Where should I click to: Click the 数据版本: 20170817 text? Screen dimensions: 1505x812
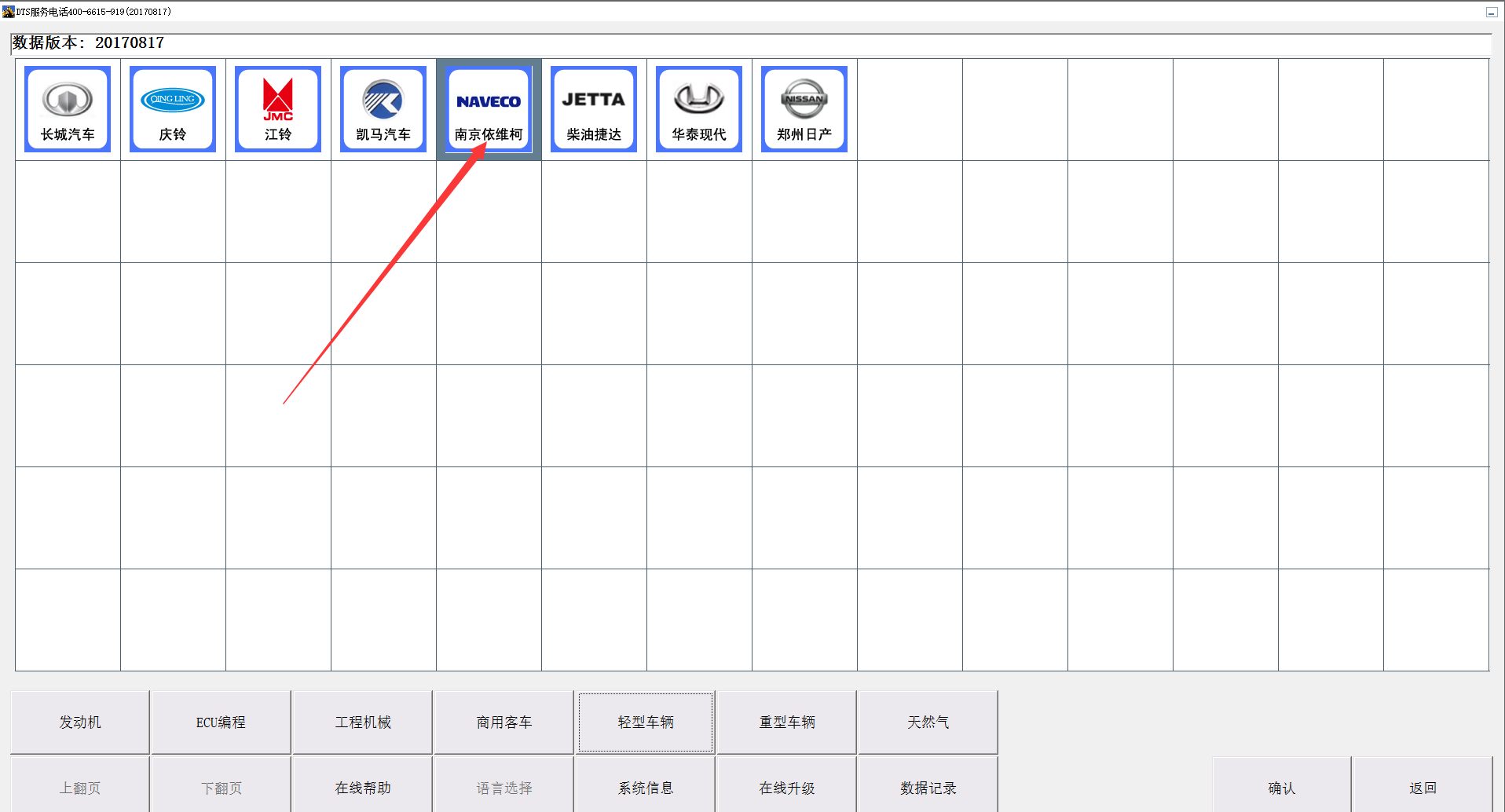click(x=88, y=42)
